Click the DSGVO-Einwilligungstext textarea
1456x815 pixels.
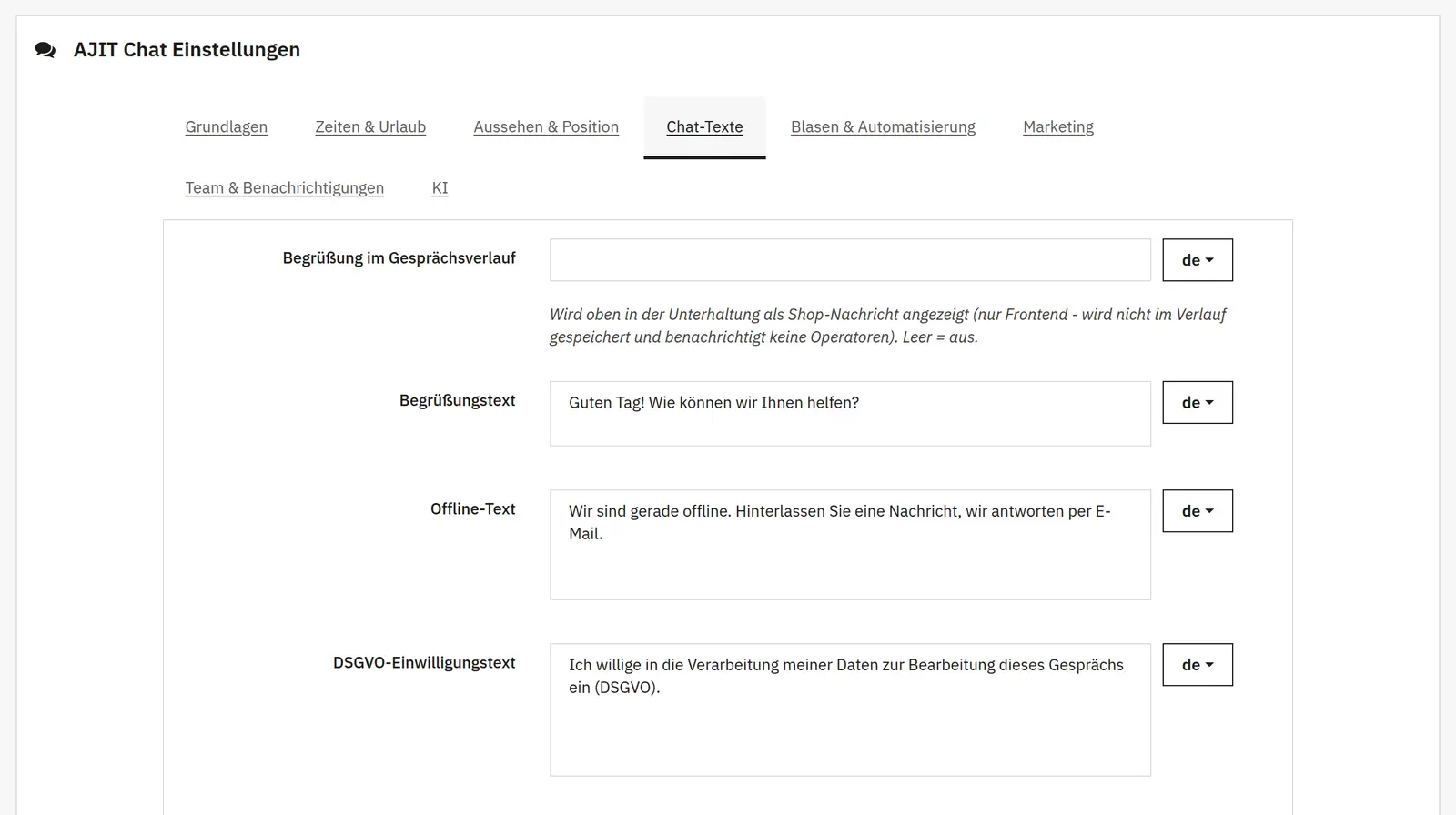pyautogui.click(x=850, y=709)
